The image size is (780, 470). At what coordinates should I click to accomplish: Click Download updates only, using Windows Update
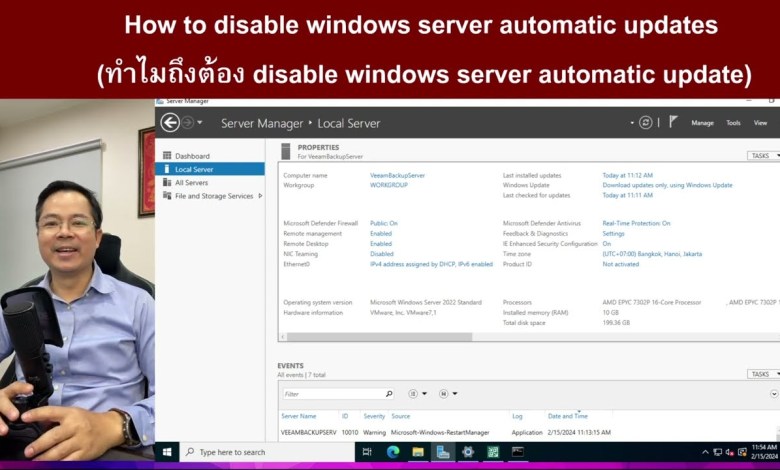pos(667,185)
